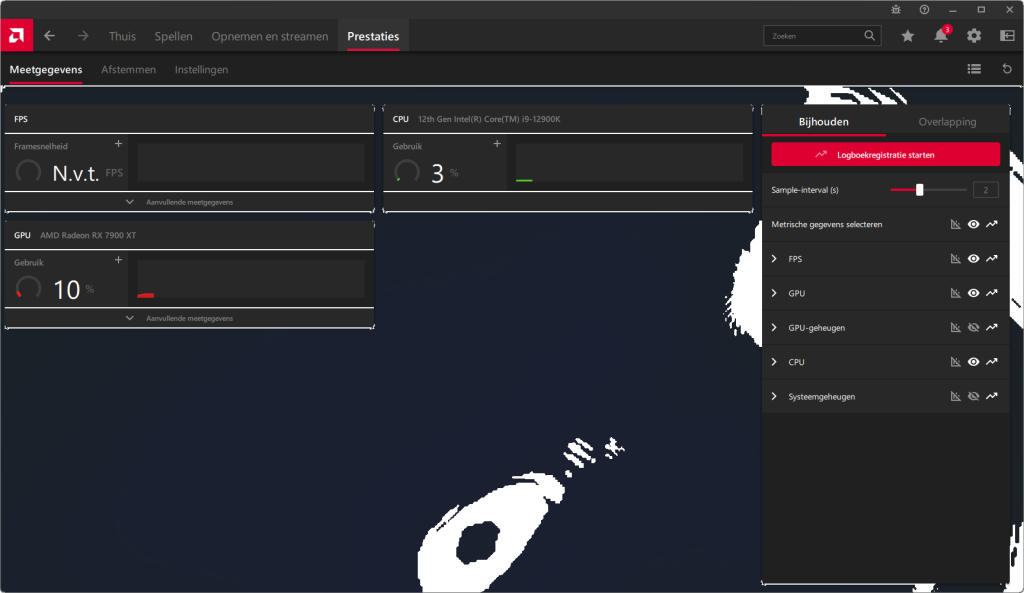The image size is (1024, 593).
Task: Switch to the Instellingen sub-tab
Action: coord(201,69)
